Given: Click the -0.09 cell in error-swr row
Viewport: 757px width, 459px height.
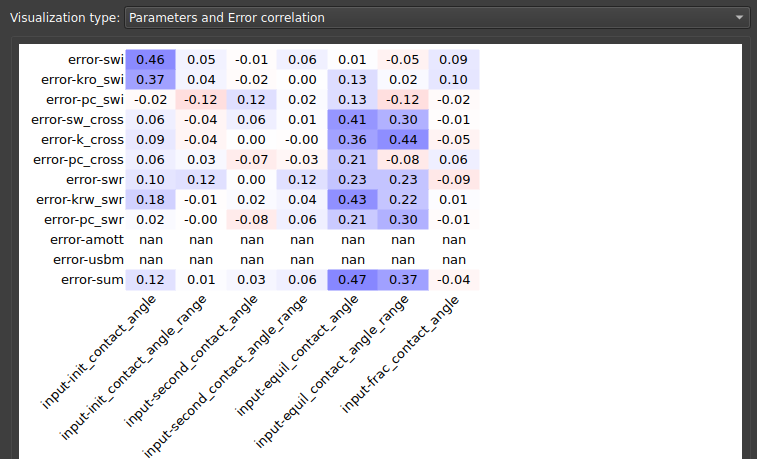Looking at the screenshot, I should pyautogui.click(x=454, y=179).
